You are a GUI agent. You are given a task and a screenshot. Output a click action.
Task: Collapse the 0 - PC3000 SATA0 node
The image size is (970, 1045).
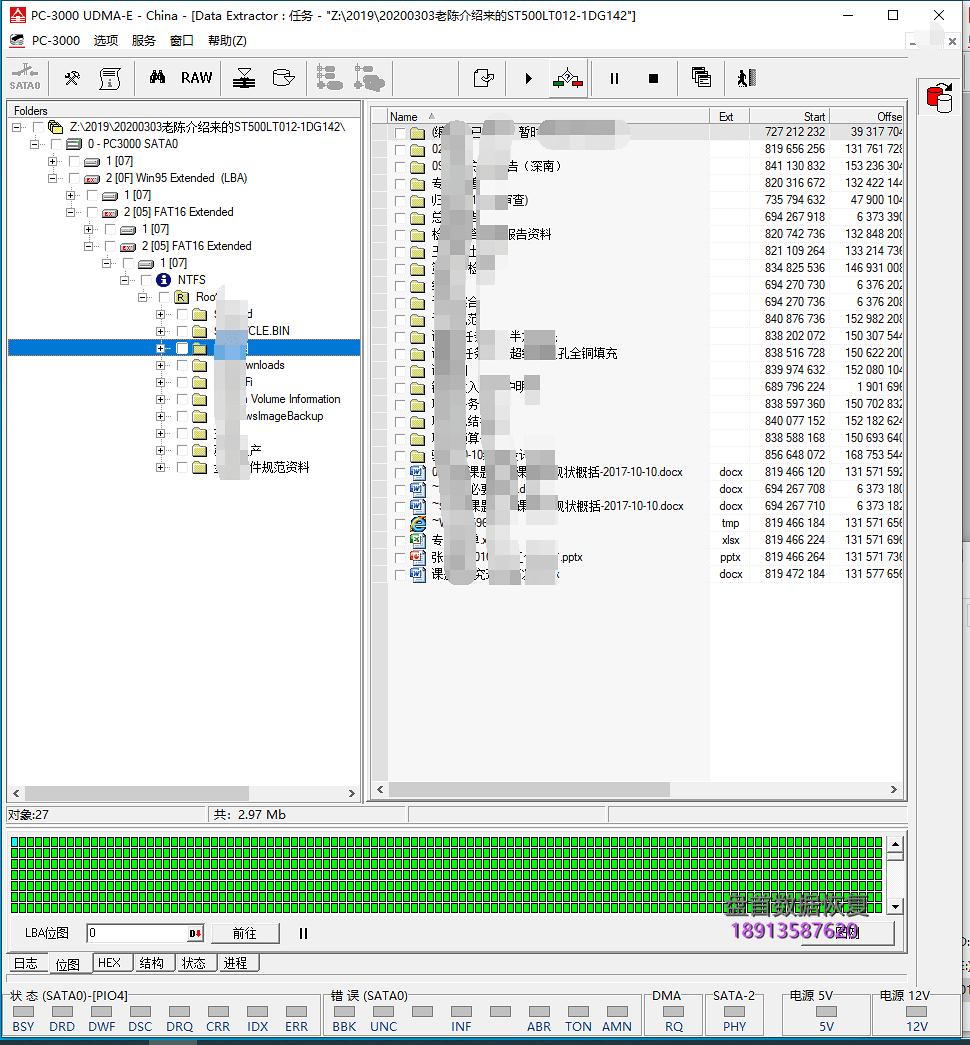point(34,144)
